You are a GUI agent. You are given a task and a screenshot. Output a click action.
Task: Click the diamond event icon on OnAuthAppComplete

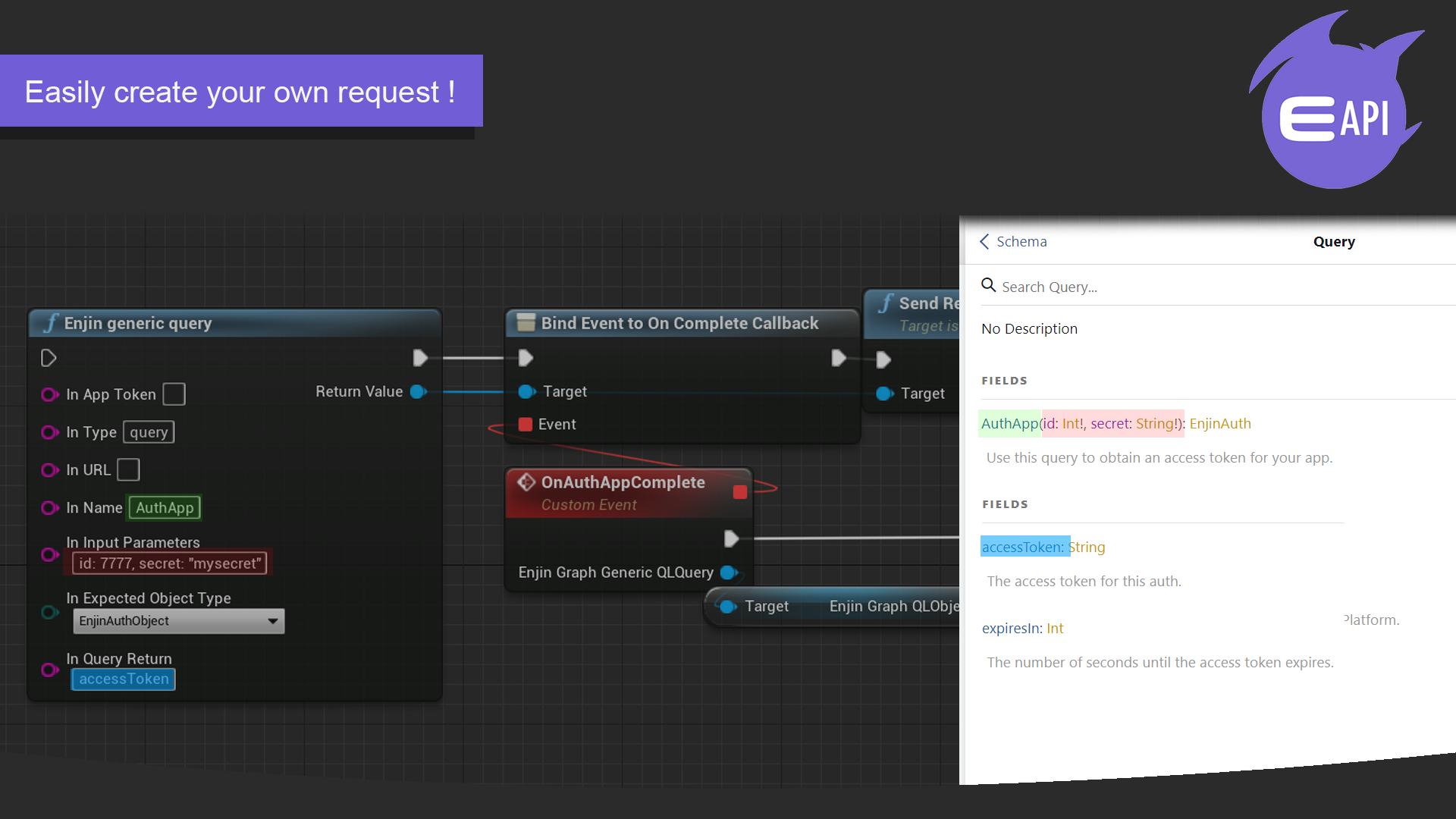[x=525, y=481]
